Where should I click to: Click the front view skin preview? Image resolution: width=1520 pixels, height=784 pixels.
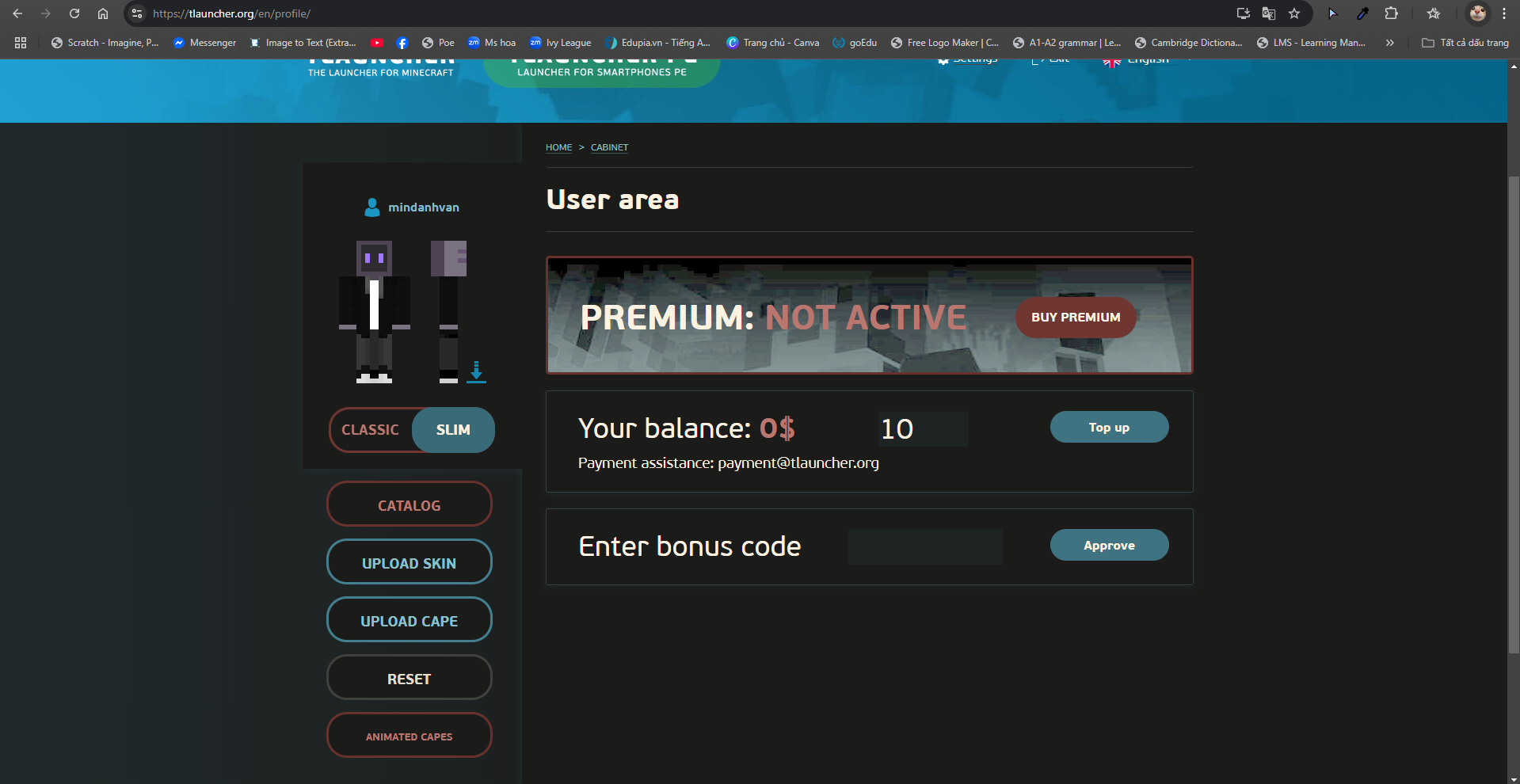pos(375,312)
